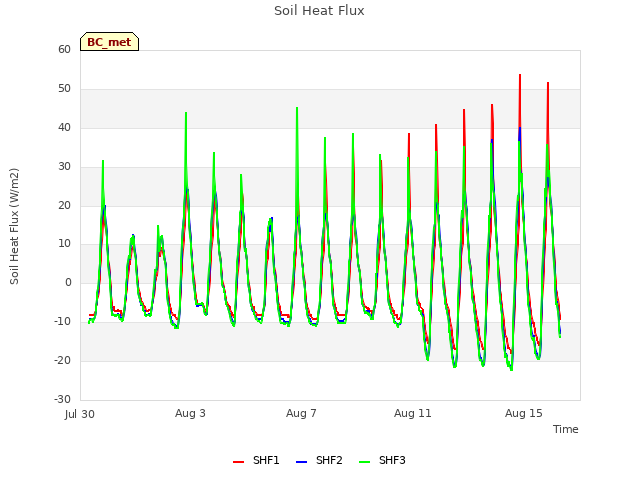Click the 0 y-axis tick label
Viewport: 640px width, 480px height.
(68, 282)
